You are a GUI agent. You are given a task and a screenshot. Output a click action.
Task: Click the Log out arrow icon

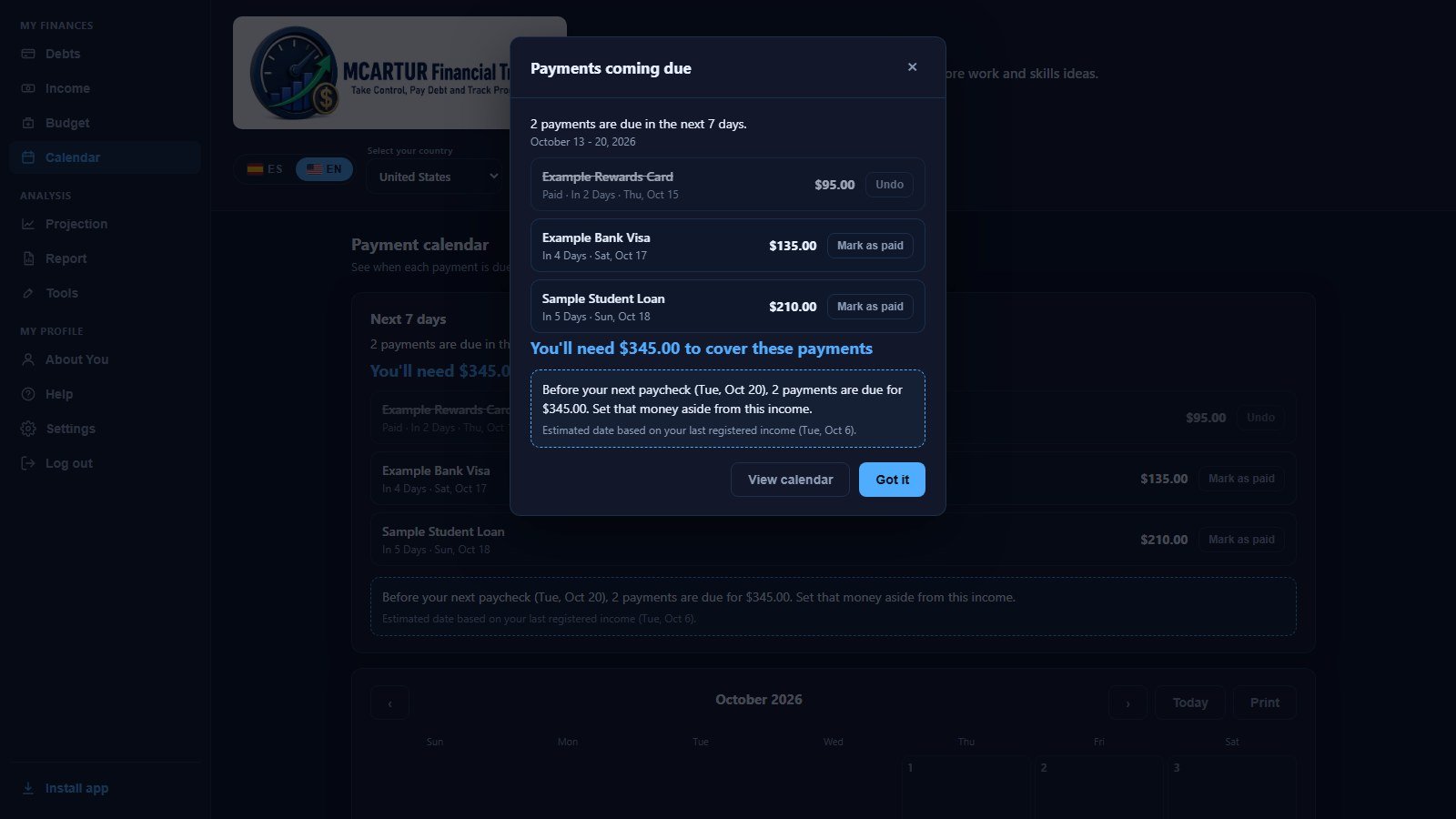[x=28, y=463]
